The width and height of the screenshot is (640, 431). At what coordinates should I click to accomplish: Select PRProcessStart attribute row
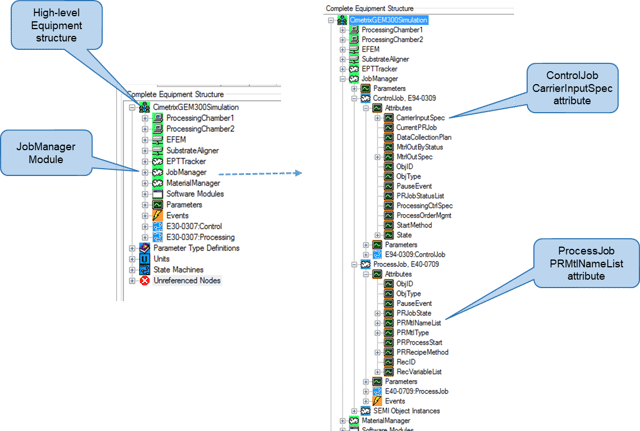click(x=419, y=342)
